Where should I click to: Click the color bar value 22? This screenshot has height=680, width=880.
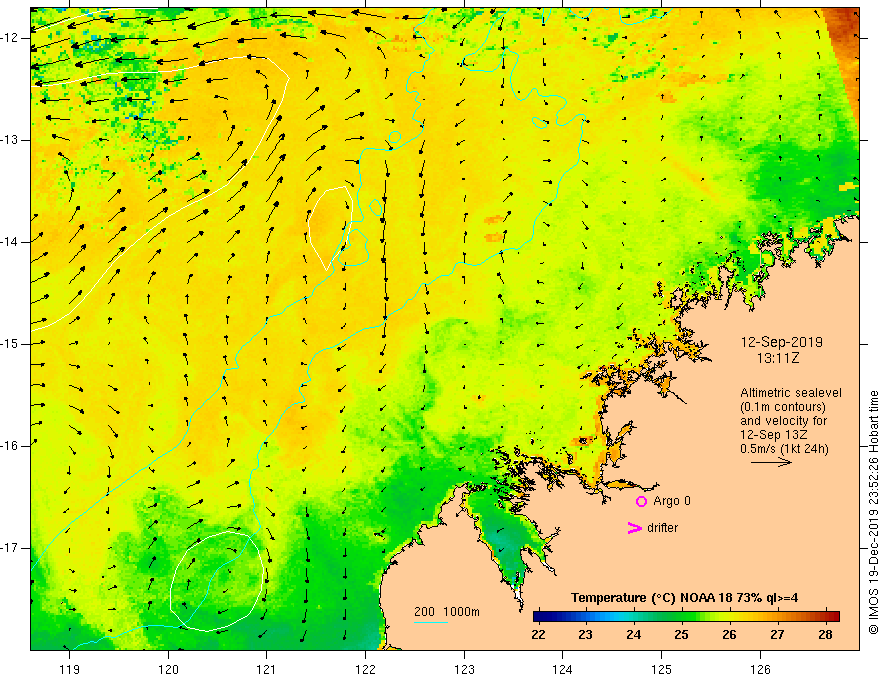[538, 635]
